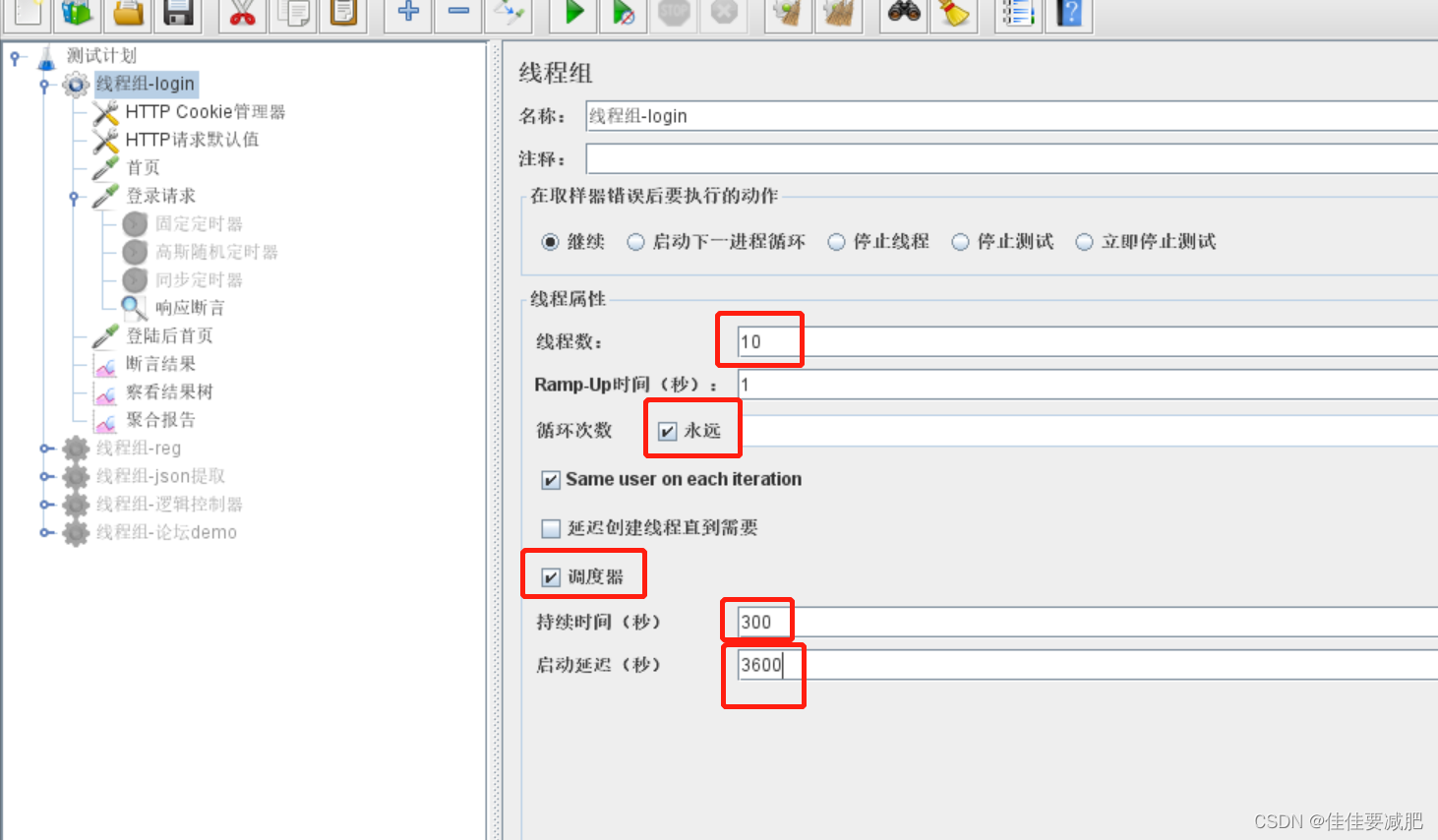
Task: Open the Templates toolbar icon
Action: coord(78,12)
